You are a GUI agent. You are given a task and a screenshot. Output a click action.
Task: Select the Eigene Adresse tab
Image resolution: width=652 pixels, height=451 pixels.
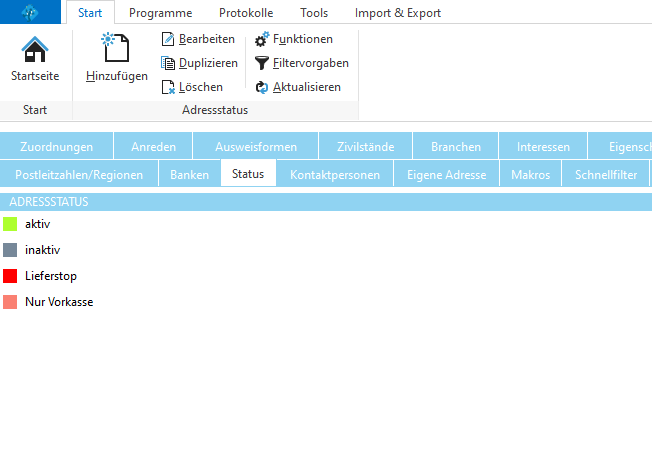[447, 175]
